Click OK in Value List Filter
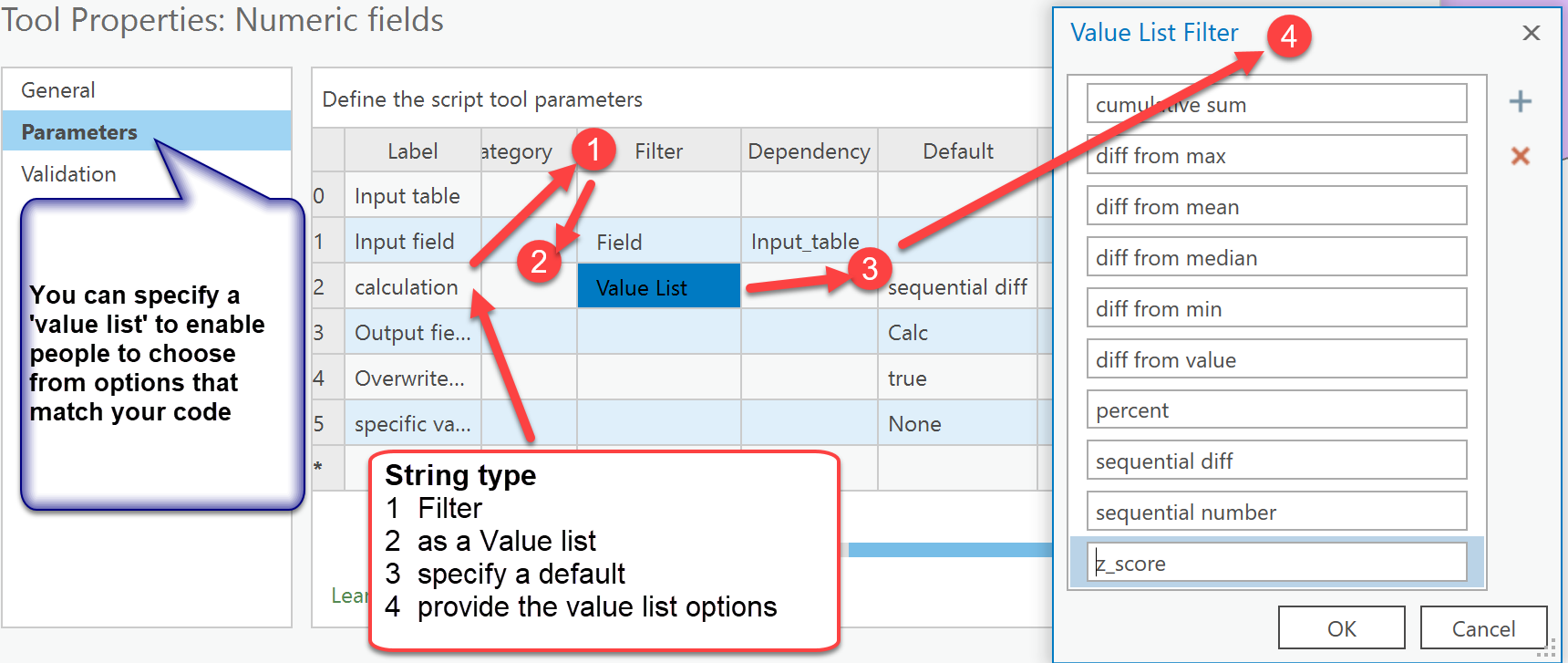The image size is (1568, 663). pyautogui.click(x=1341, y=628)
